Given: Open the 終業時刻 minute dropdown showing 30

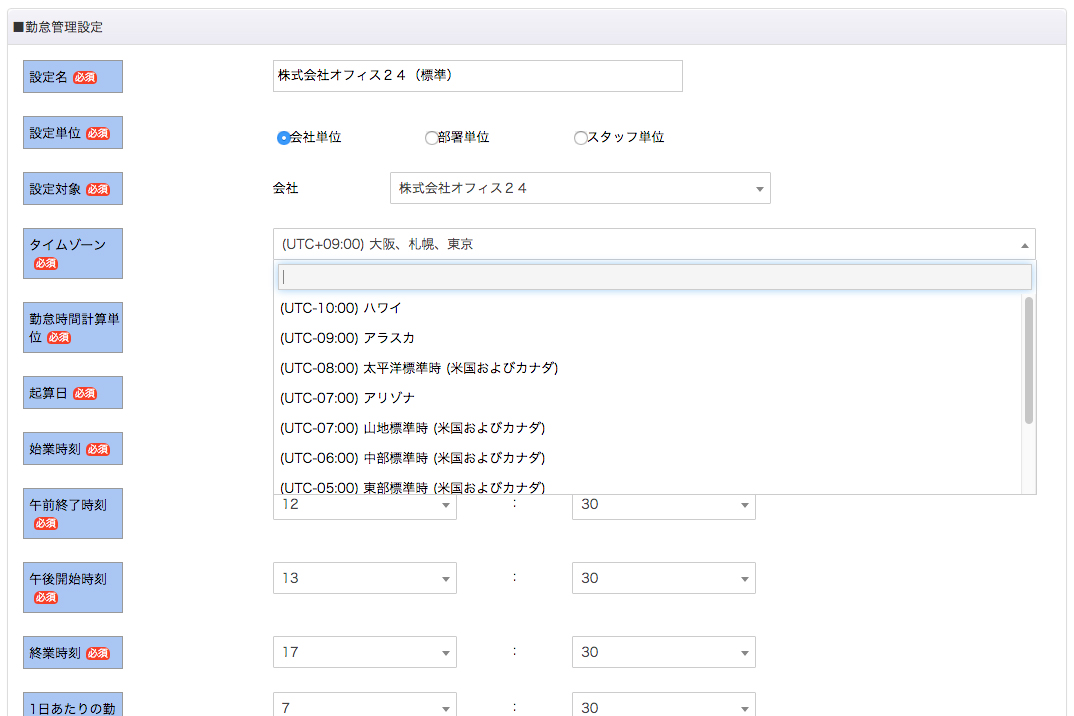Looking at the screenshot, I should [663, 652].
